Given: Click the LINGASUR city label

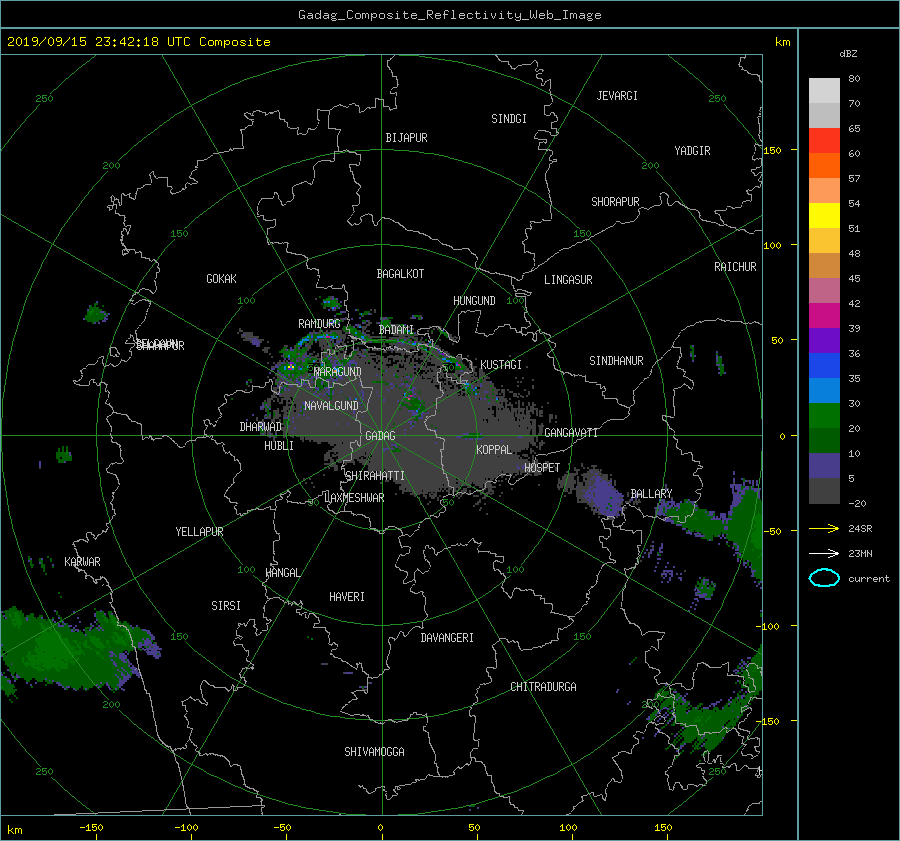Looking at the screenshot, I should [x=568, y=280].
